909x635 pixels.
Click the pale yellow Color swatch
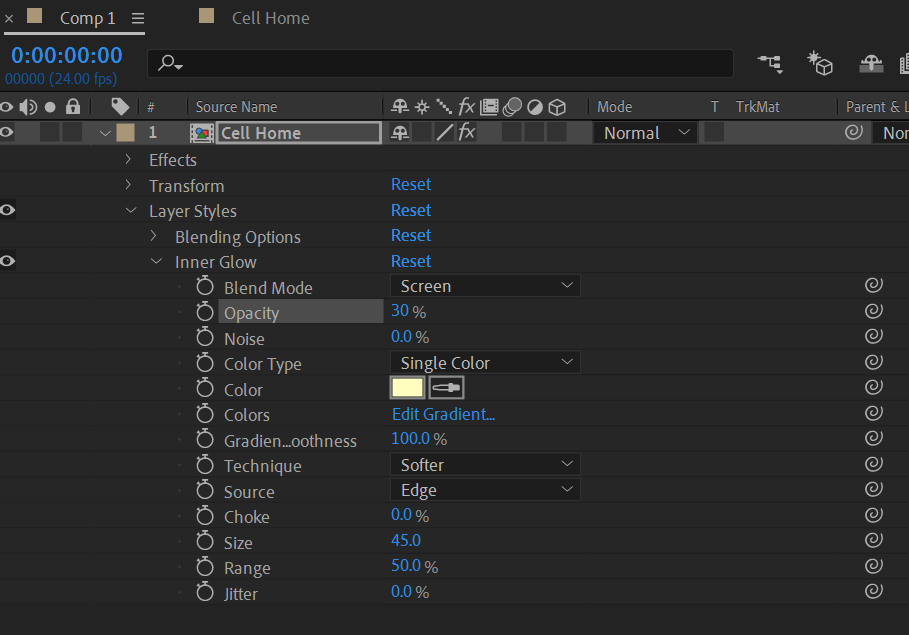point(407,388)
